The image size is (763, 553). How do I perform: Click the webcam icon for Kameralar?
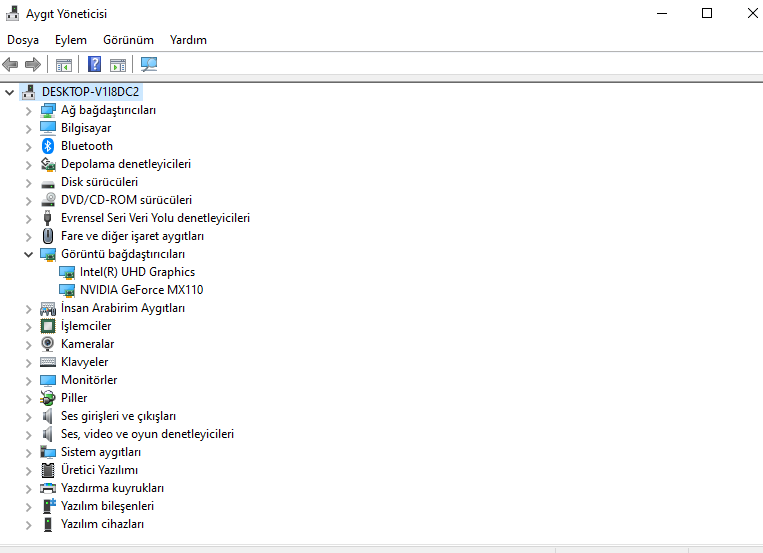click(x=48, y=344)
